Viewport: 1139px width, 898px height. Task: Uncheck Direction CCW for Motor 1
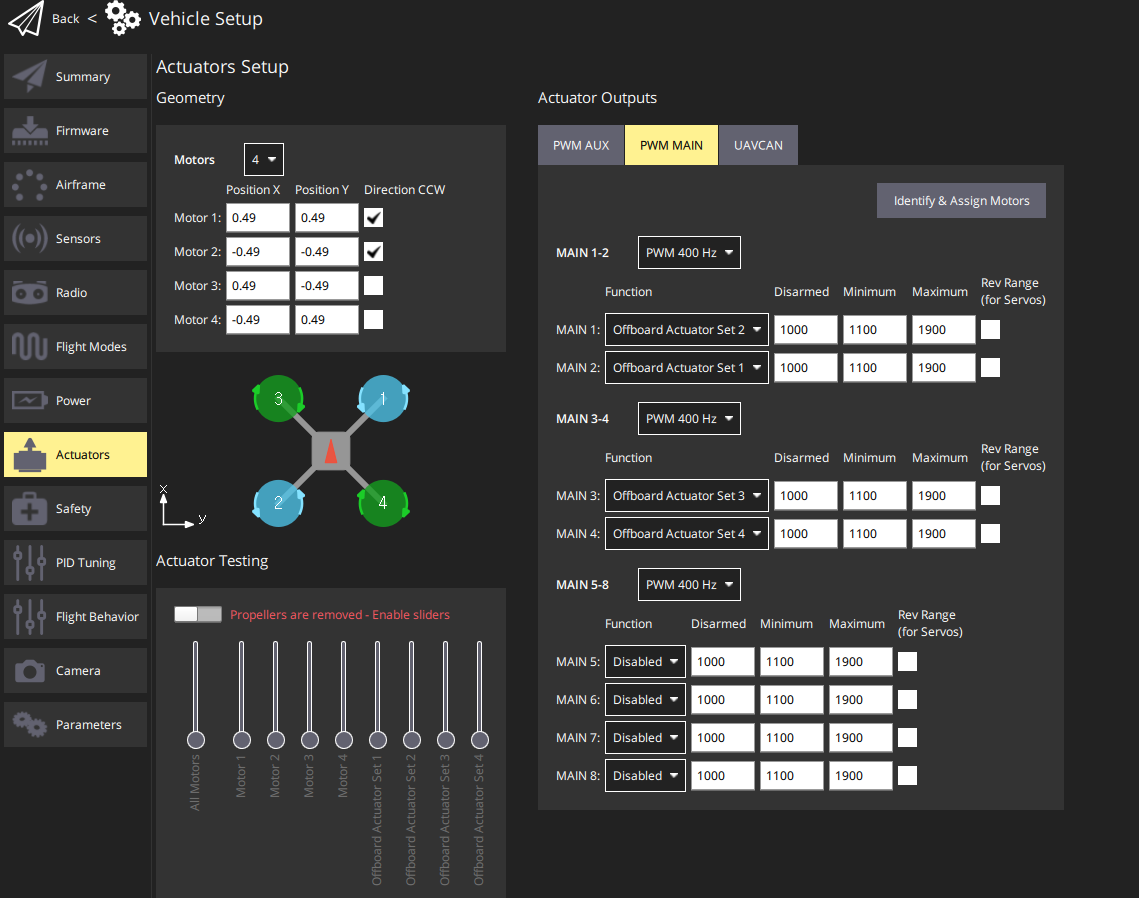373,218
